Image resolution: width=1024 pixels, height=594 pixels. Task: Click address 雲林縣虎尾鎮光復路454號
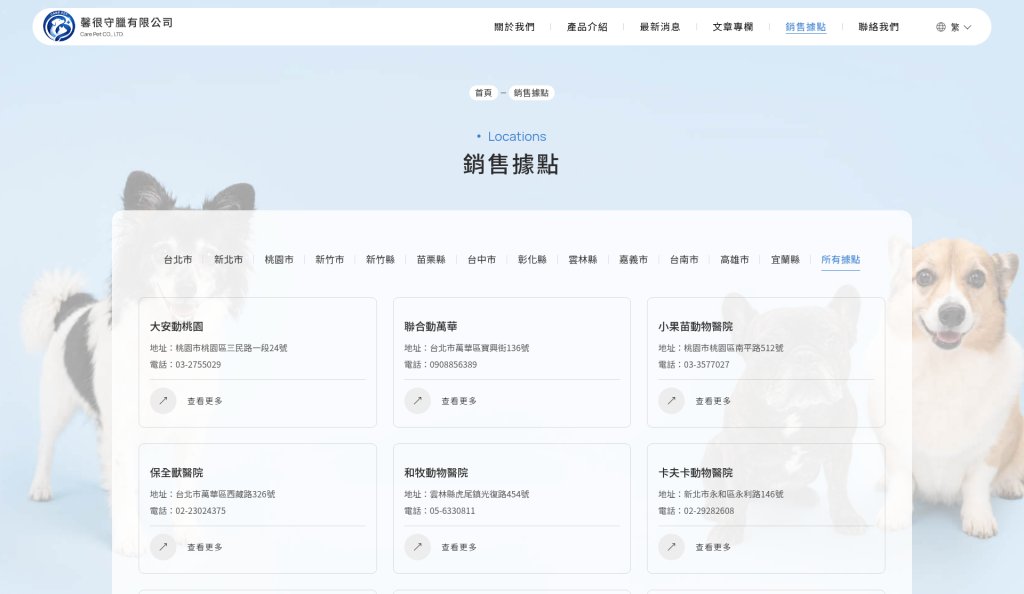[x=479, y=494]
